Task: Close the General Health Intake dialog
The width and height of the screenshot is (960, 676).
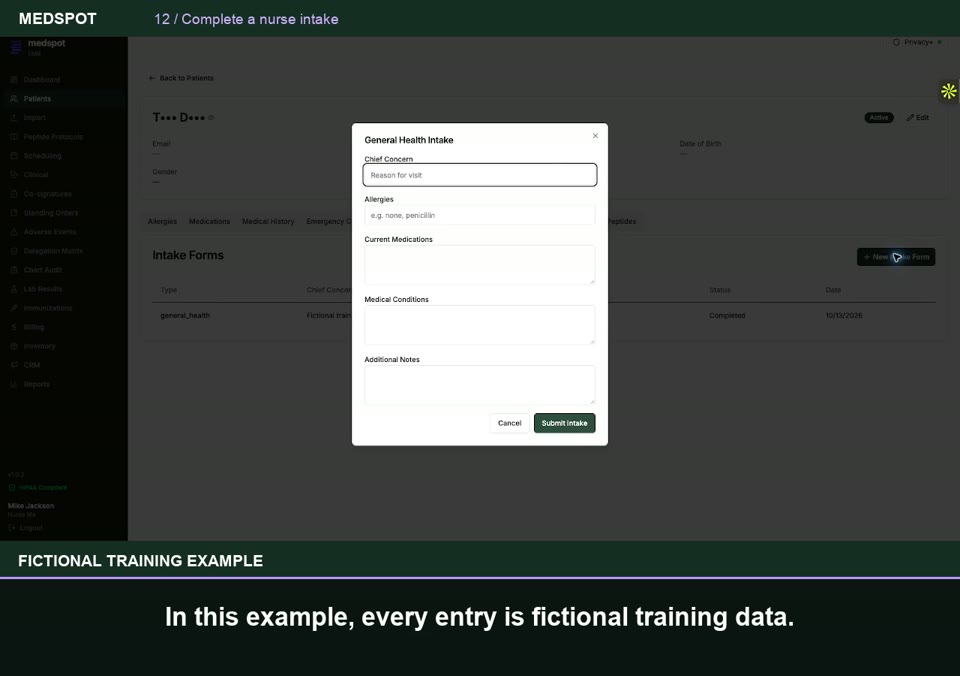Action: pos(595,136)
